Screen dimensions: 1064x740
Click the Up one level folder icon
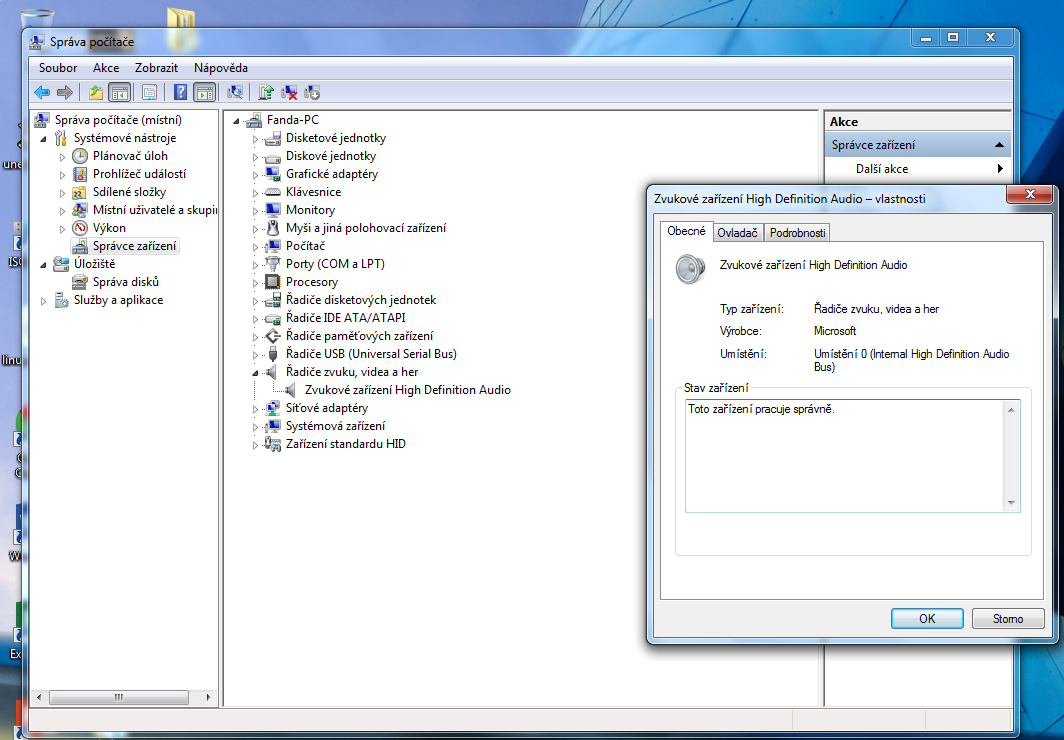(x=96, y=93)
